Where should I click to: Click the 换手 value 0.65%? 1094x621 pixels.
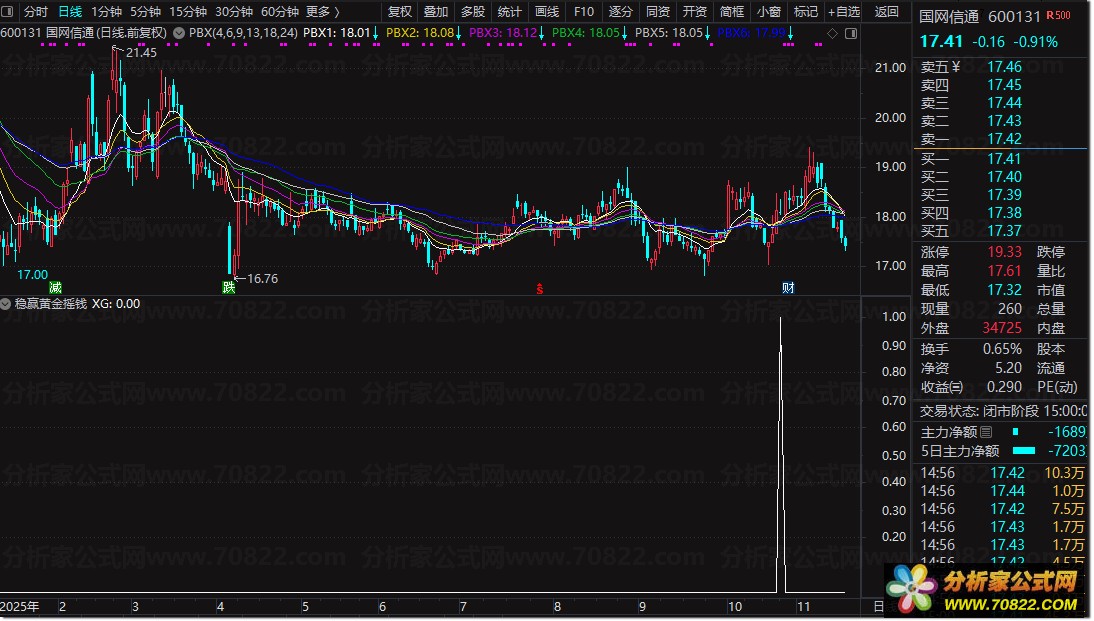(1002, 349)
